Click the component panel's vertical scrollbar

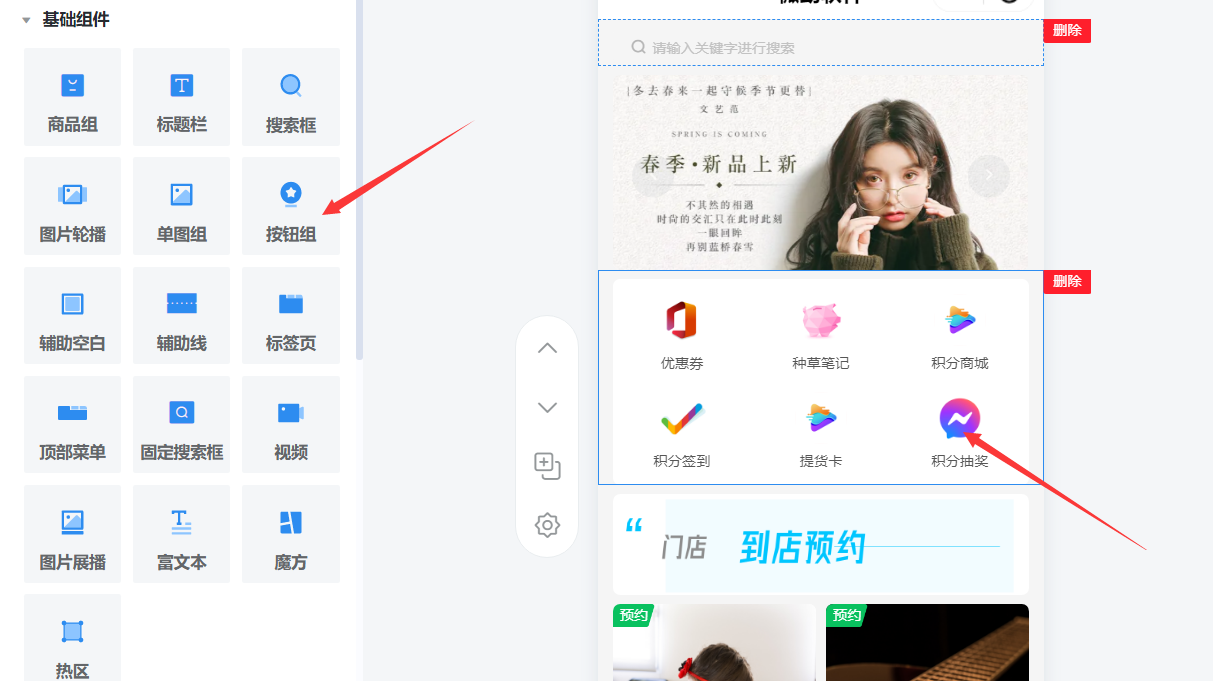pyautogui.click(x=360, y=180)
